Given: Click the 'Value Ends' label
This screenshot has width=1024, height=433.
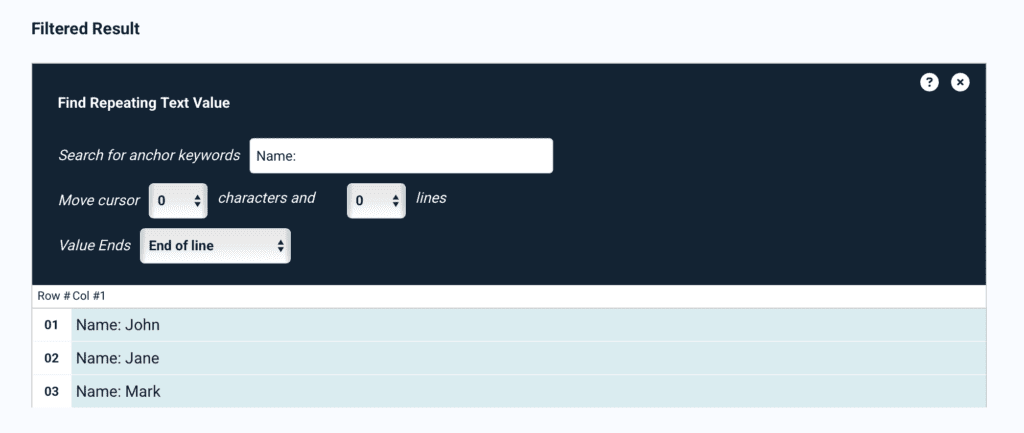Looking at the screenshot, I should 94,246.
